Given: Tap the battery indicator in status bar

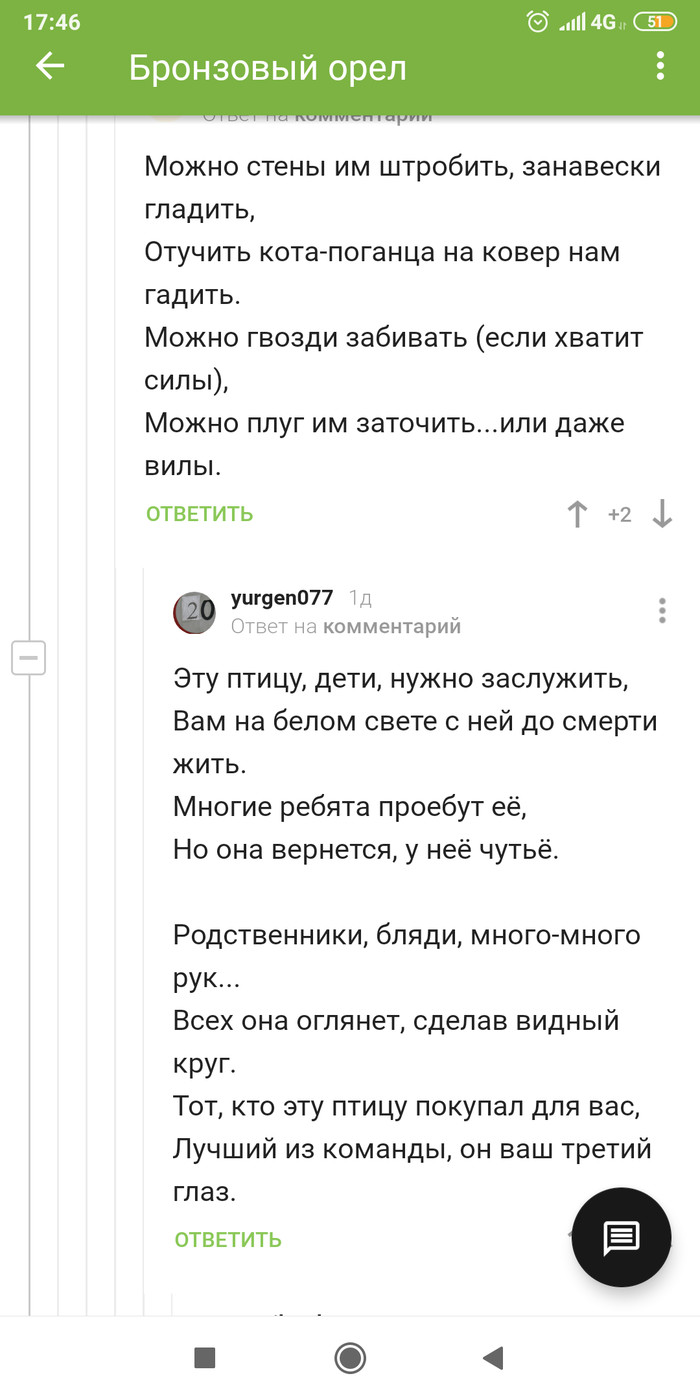Looking at the screenshot, I should click(655, 22).
